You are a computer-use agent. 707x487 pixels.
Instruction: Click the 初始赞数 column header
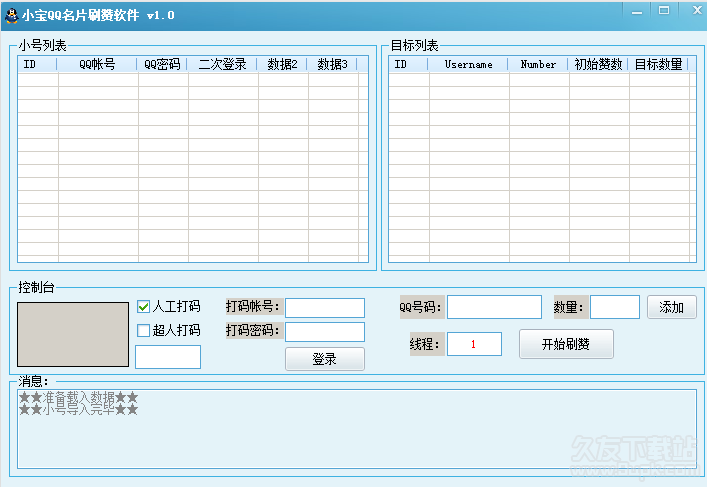(598, 64)
